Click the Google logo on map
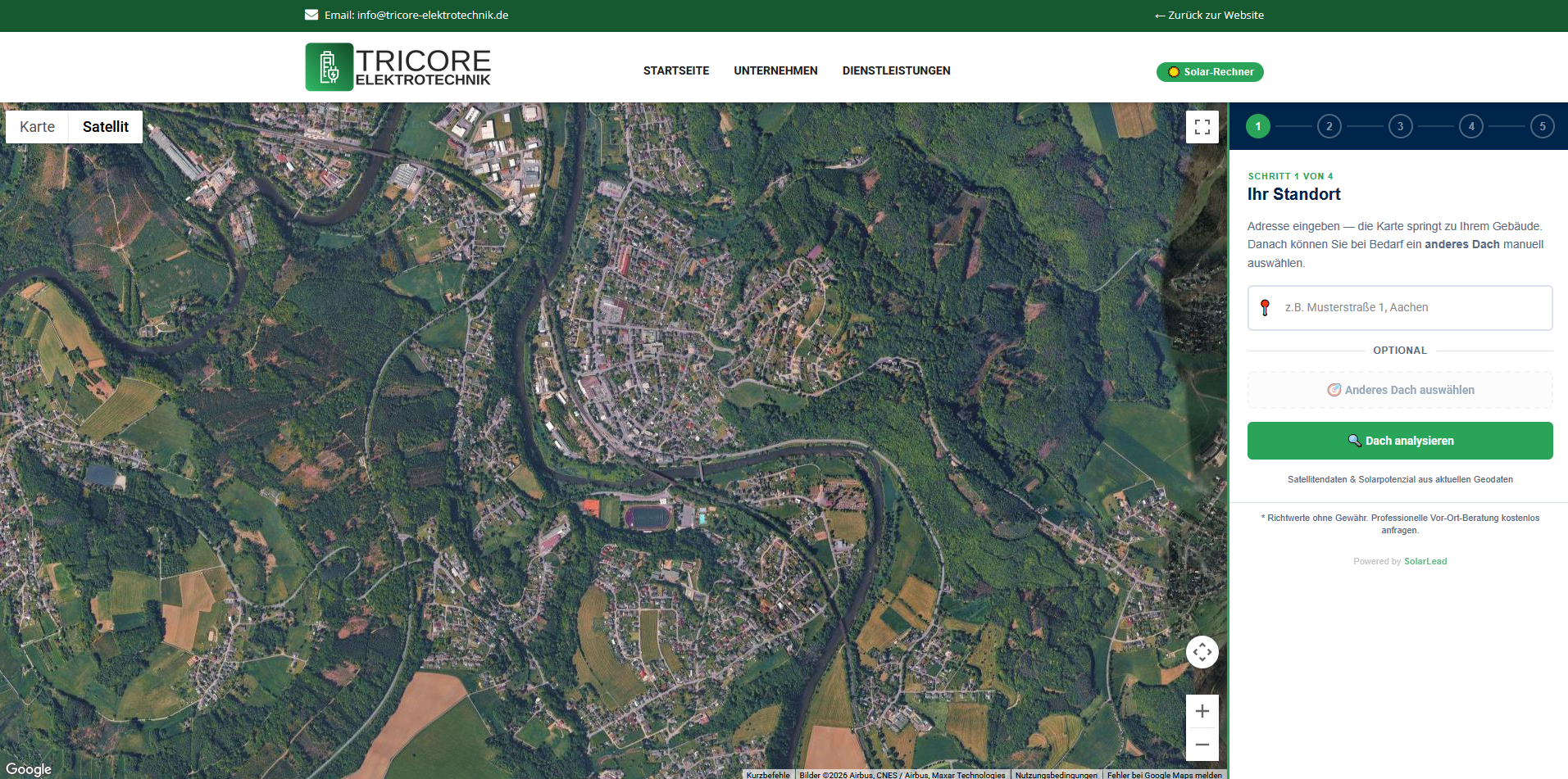 point(29,768)
